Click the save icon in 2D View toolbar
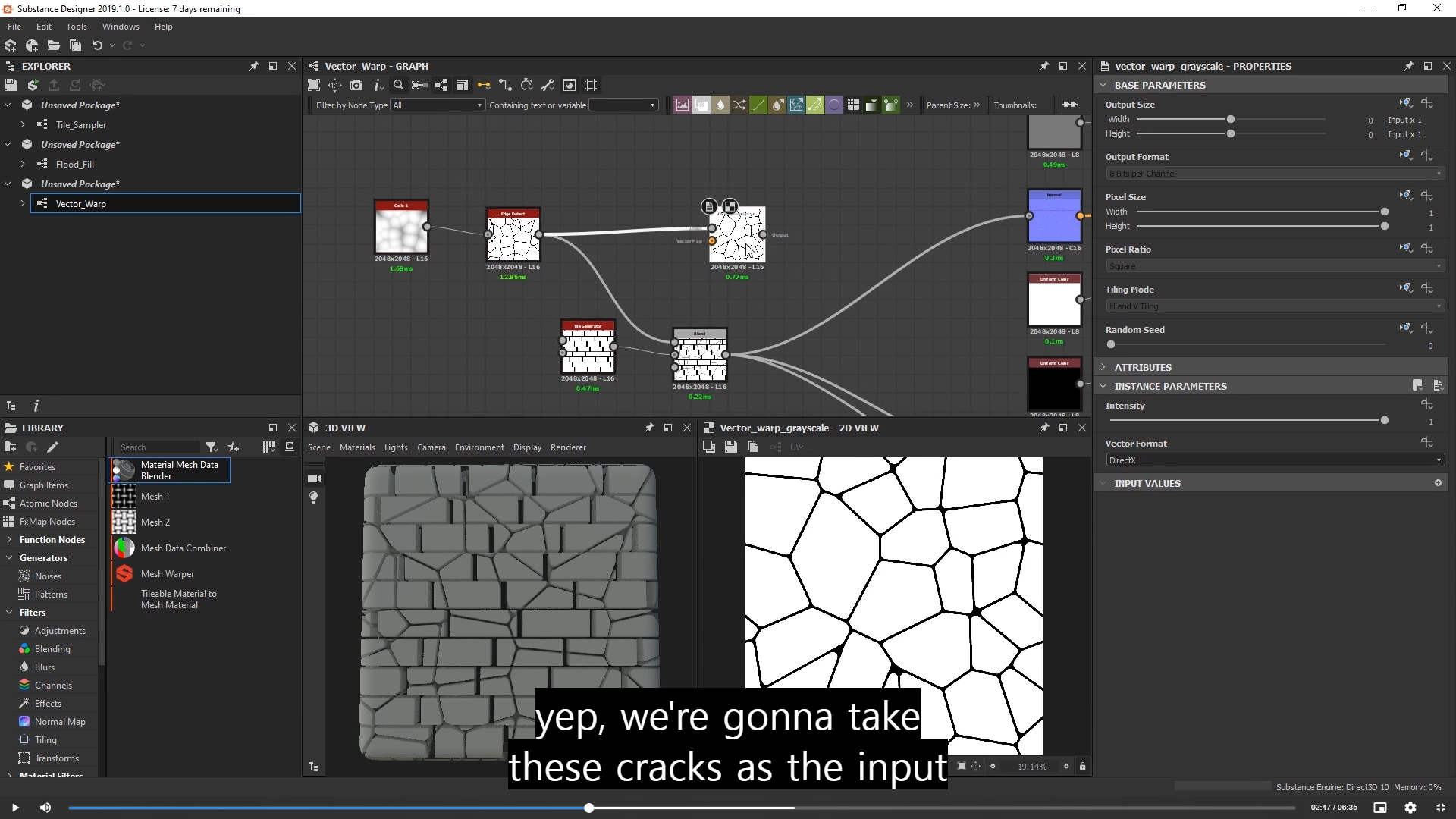 pos(730,447)
